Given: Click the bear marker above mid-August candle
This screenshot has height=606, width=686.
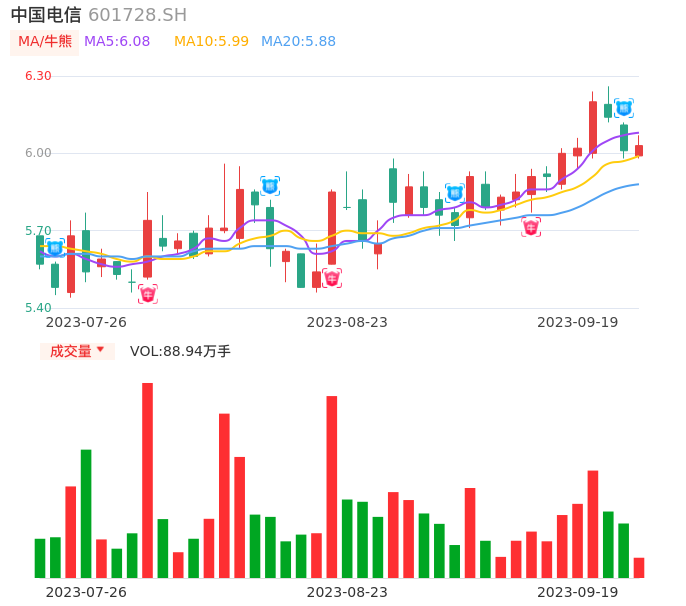Looking at the screenshot, I should tap(270, 186).
